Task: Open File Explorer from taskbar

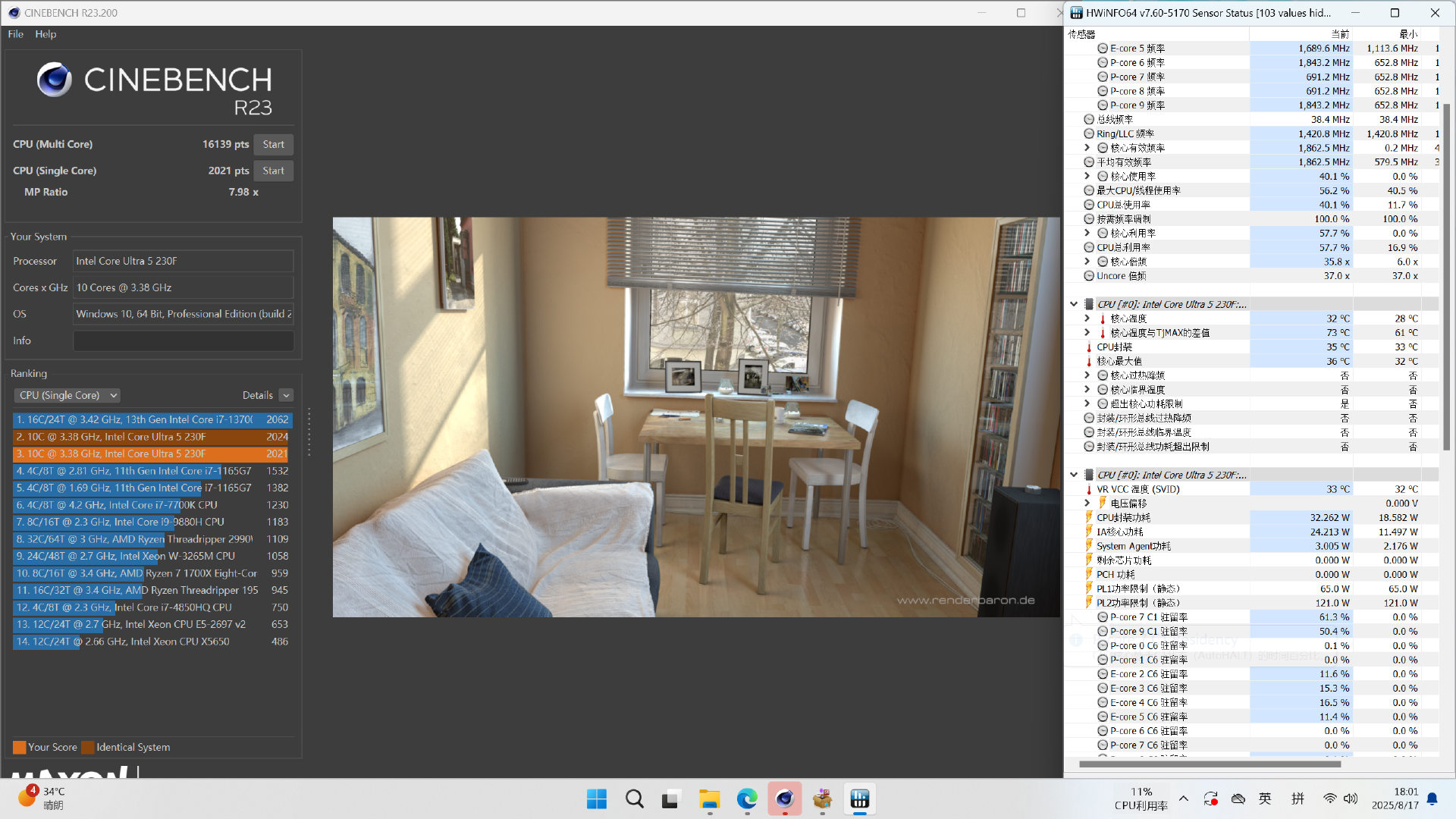Action: [709, 799]
